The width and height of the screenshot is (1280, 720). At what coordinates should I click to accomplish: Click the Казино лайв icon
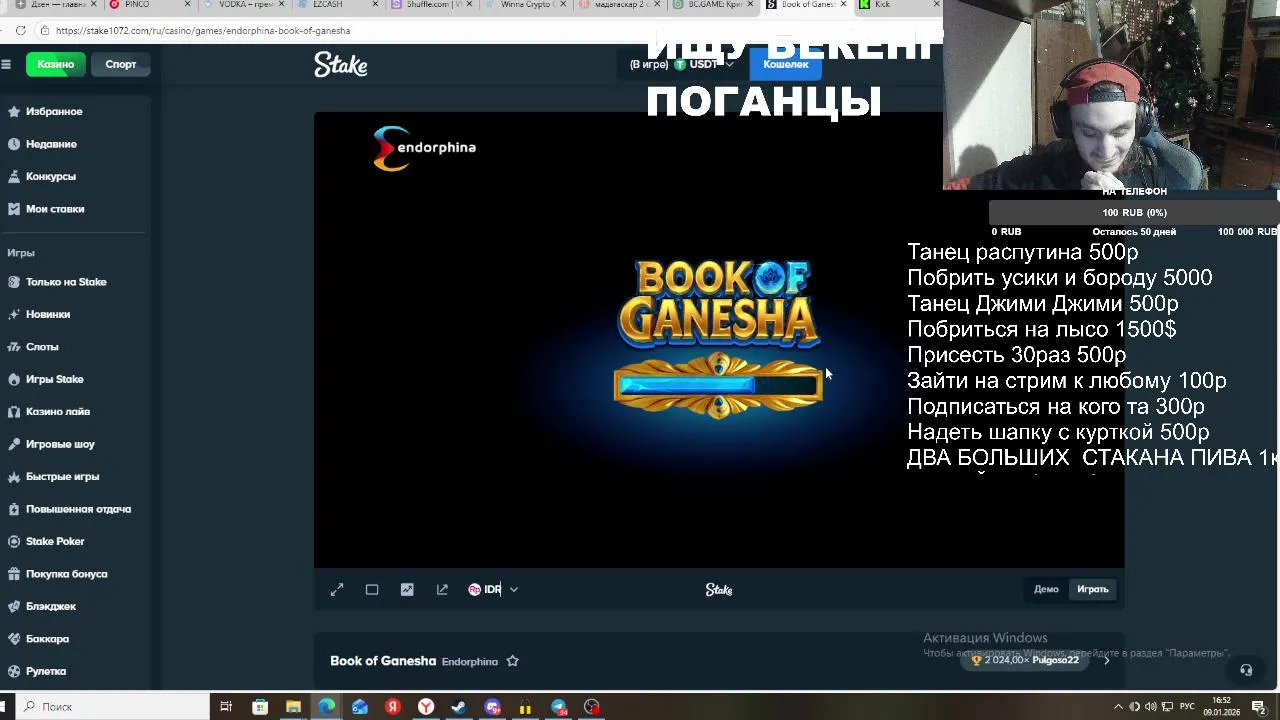coord(14,412)
